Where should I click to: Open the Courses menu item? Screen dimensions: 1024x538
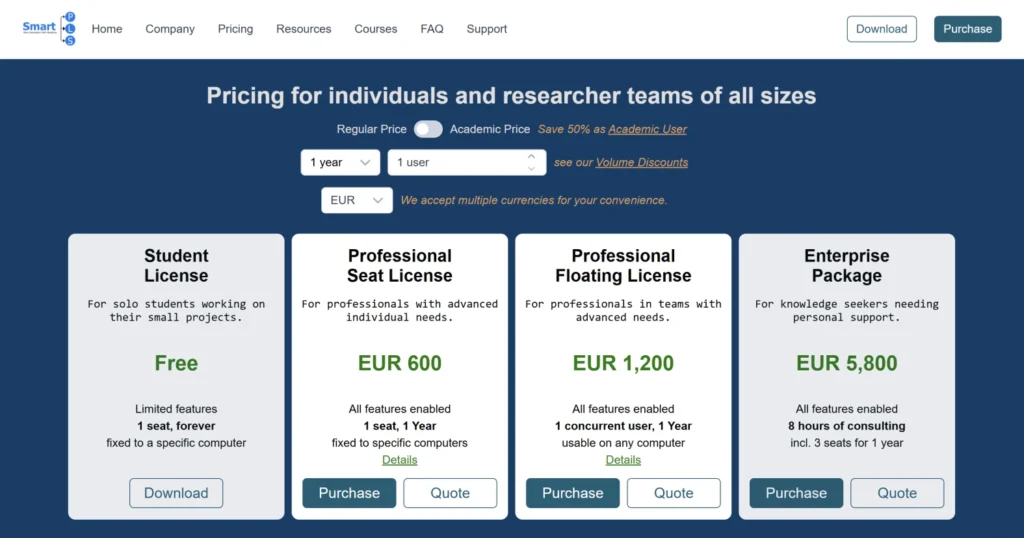pos(376,29)
